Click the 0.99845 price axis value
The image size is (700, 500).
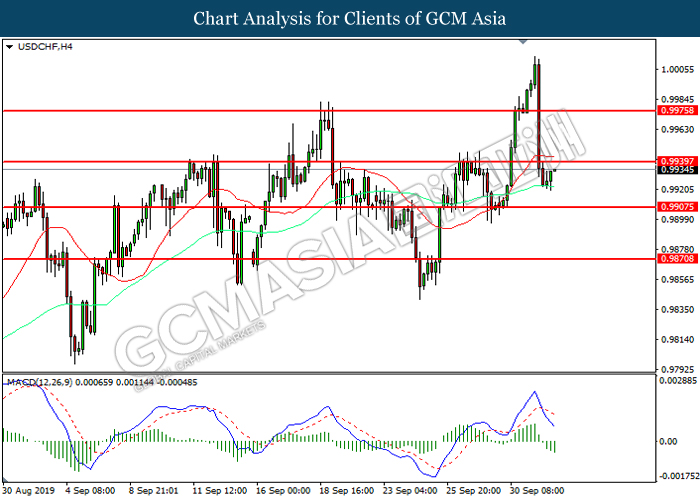point(678,99)
